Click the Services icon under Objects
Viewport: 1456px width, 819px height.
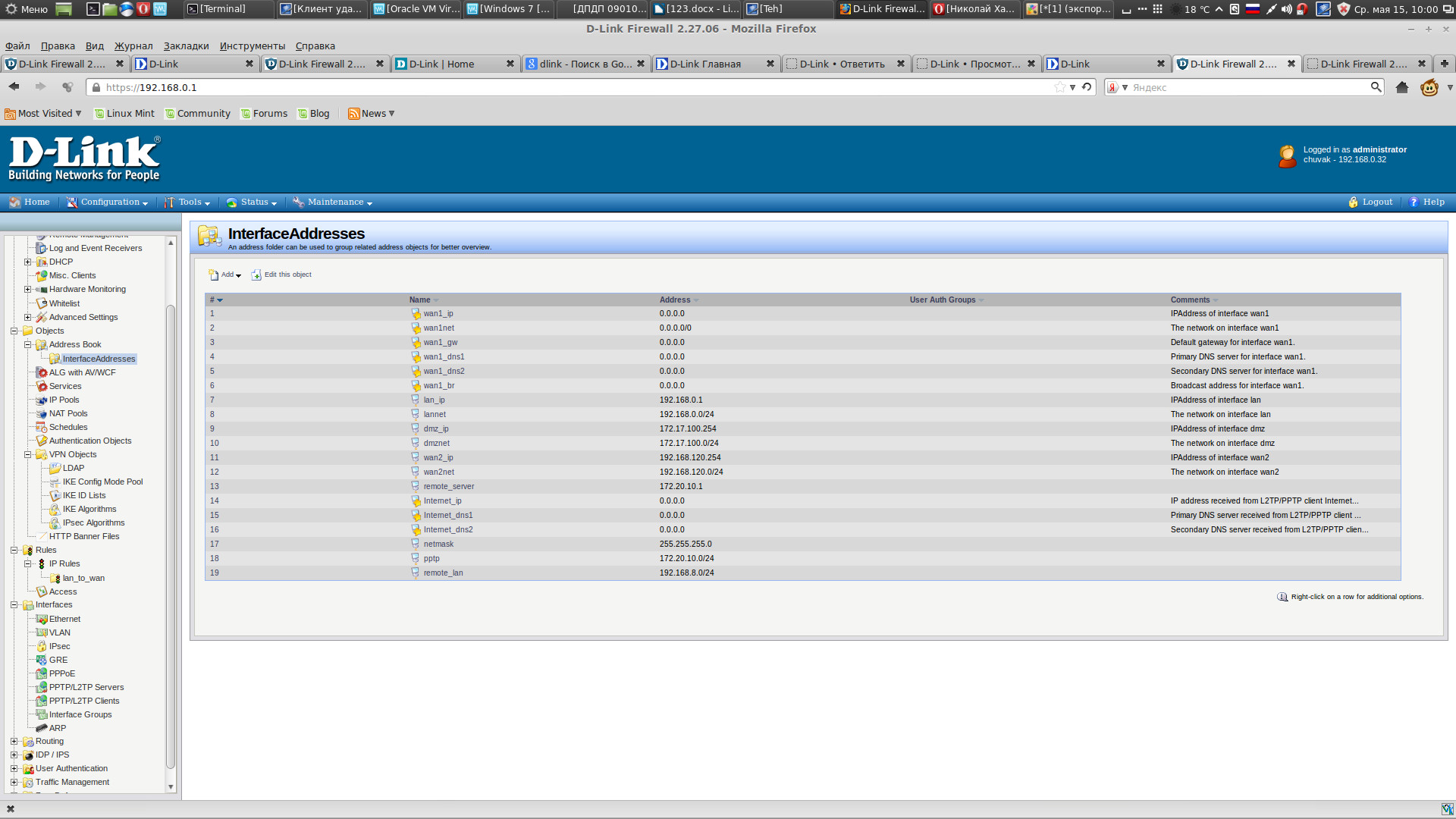tap(42, 387)
